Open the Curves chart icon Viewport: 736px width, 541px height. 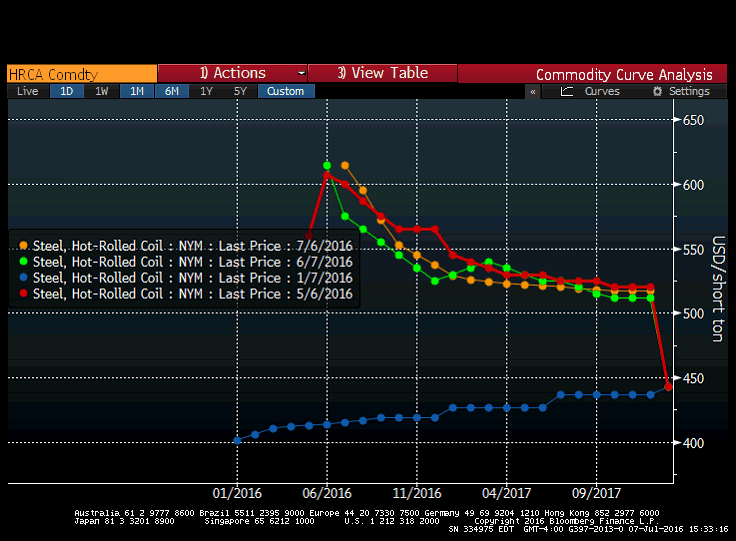tap(566, 91)
